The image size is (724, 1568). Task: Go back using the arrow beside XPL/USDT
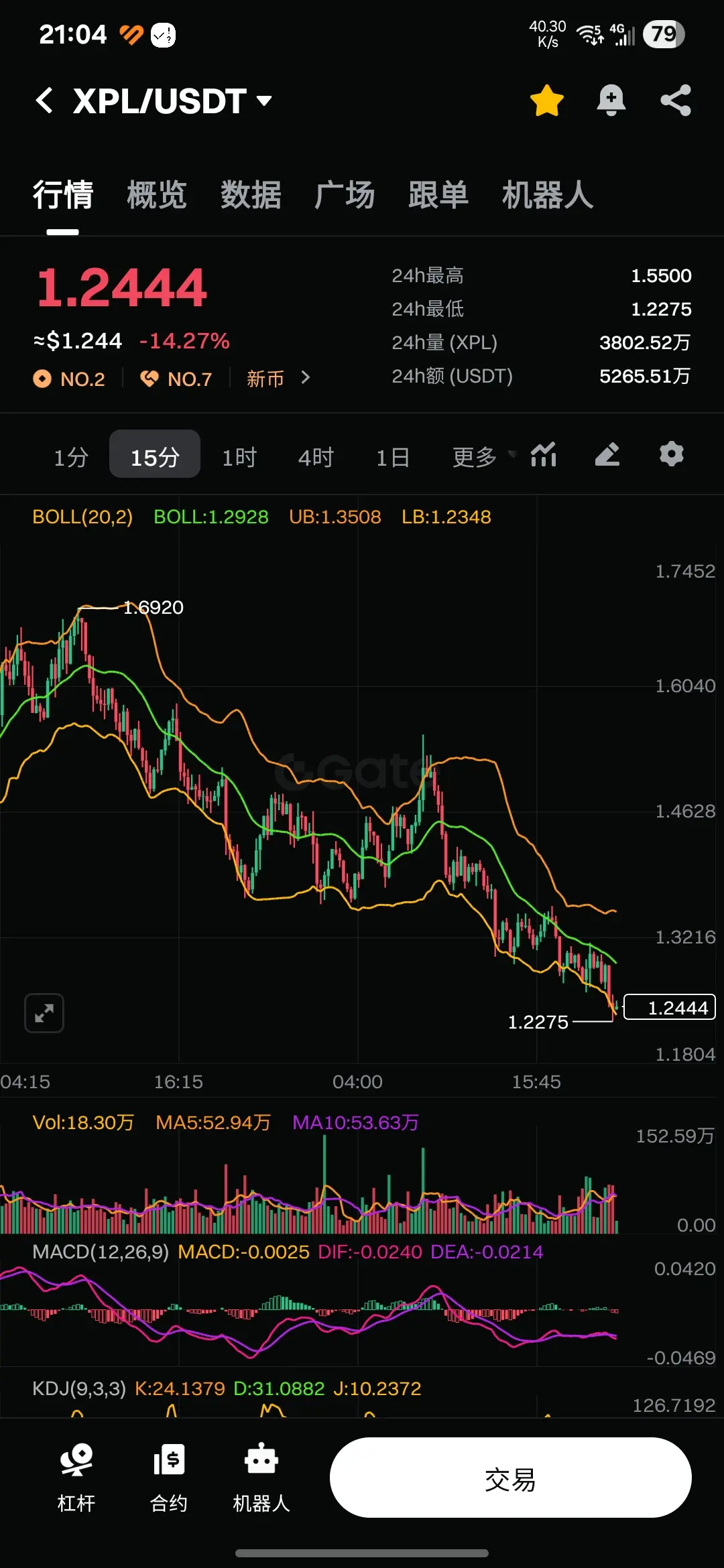point(44,101)
